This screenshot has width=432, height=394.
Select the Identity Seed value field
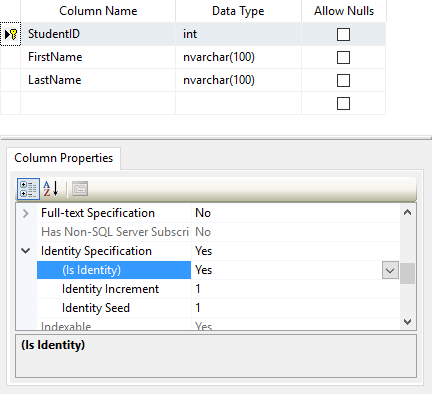(x=295, y=308)
